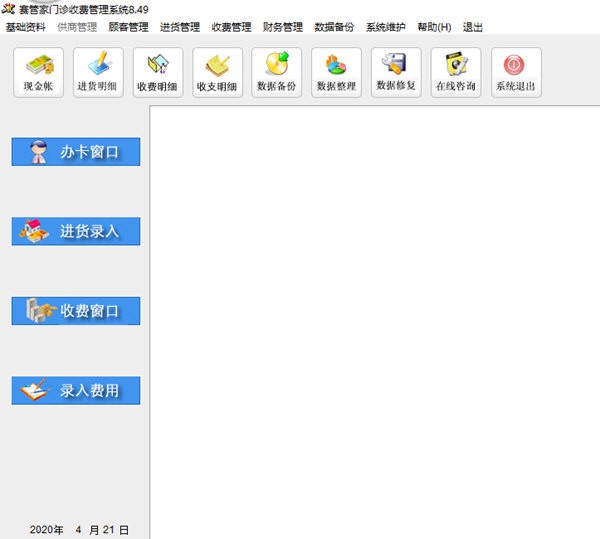This screenshot has width=600, height=539.
Task: Open the 在线咨询 online consultation icon
Action: (456, 72)
